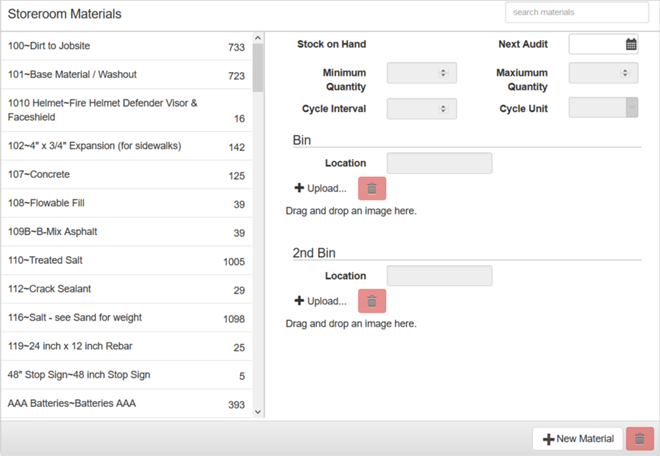The width and height of the screenshot is (660, 456).
Task: Click the search materials field
Action: point(577,13)
